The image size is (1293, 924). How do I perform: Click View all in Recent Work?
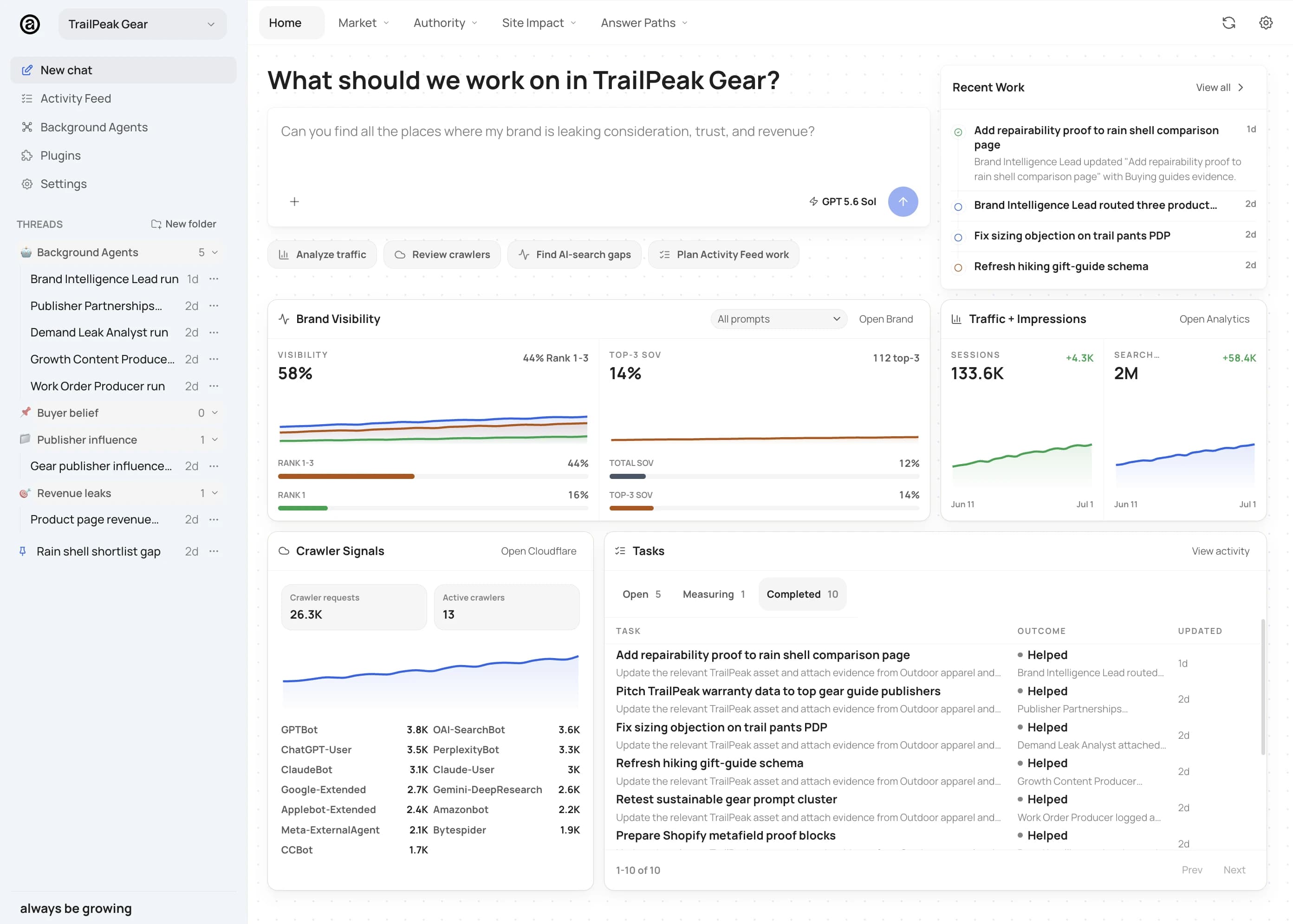(1220, 88)
